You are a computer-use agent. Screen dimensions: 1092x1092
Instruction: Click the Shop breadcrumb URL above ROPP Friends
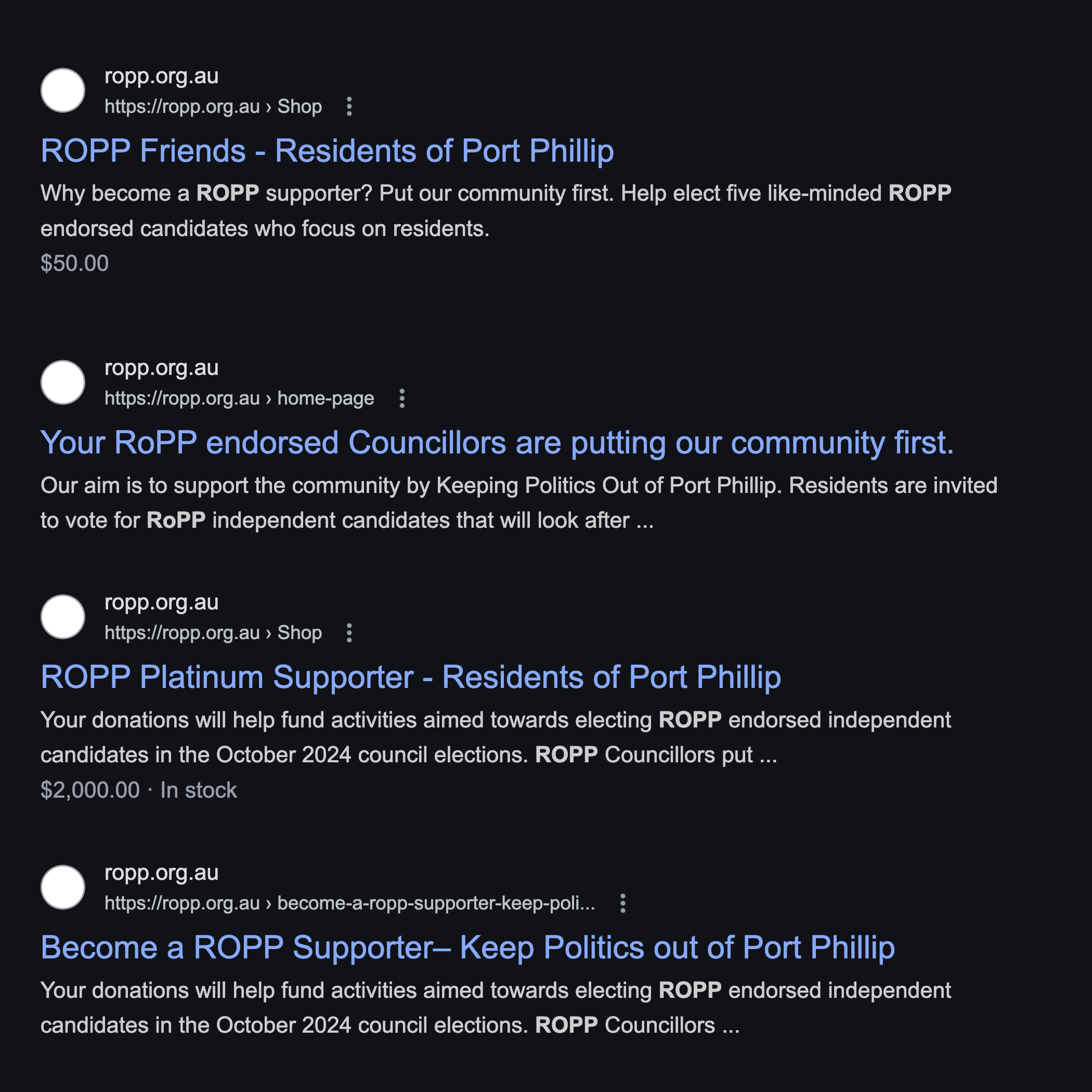point(213,106)
